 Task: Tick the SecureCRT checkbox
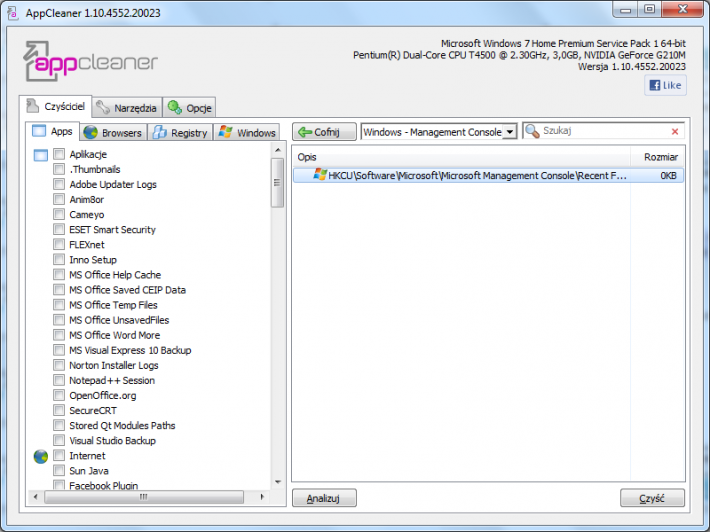tap(59, 410)
